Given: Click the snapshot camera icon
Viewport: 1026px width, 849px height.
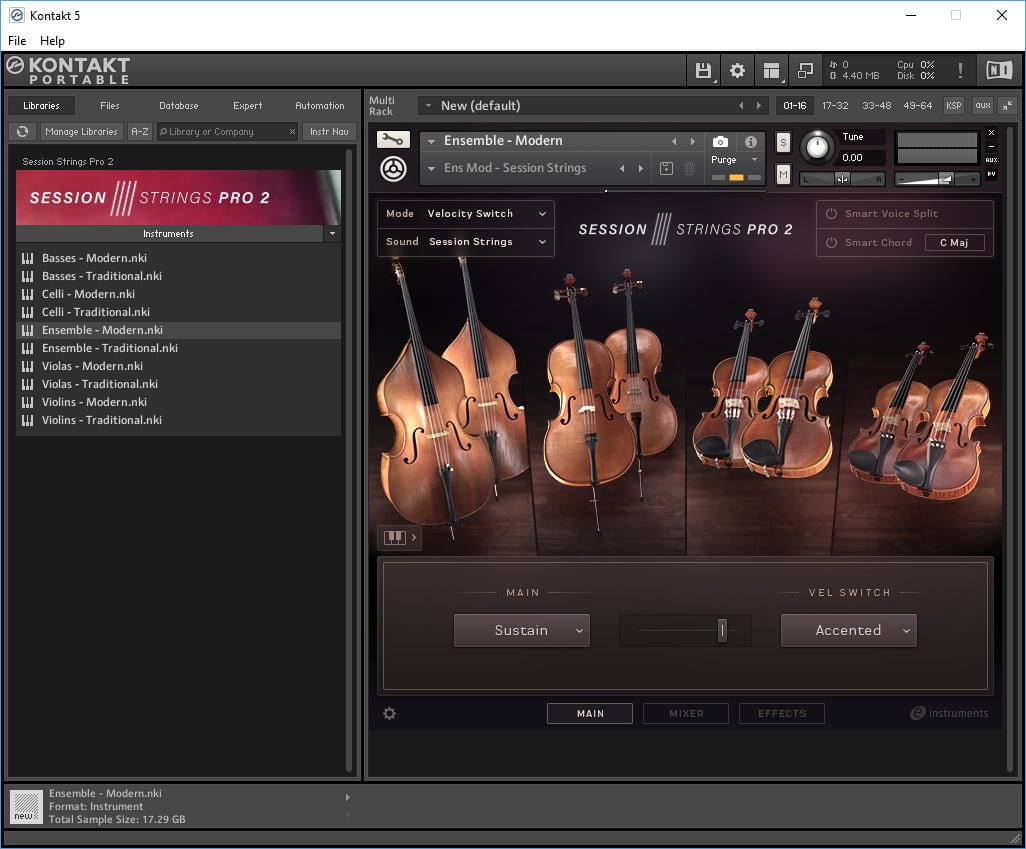Looking at the screenshot, I should coord(720,141).
